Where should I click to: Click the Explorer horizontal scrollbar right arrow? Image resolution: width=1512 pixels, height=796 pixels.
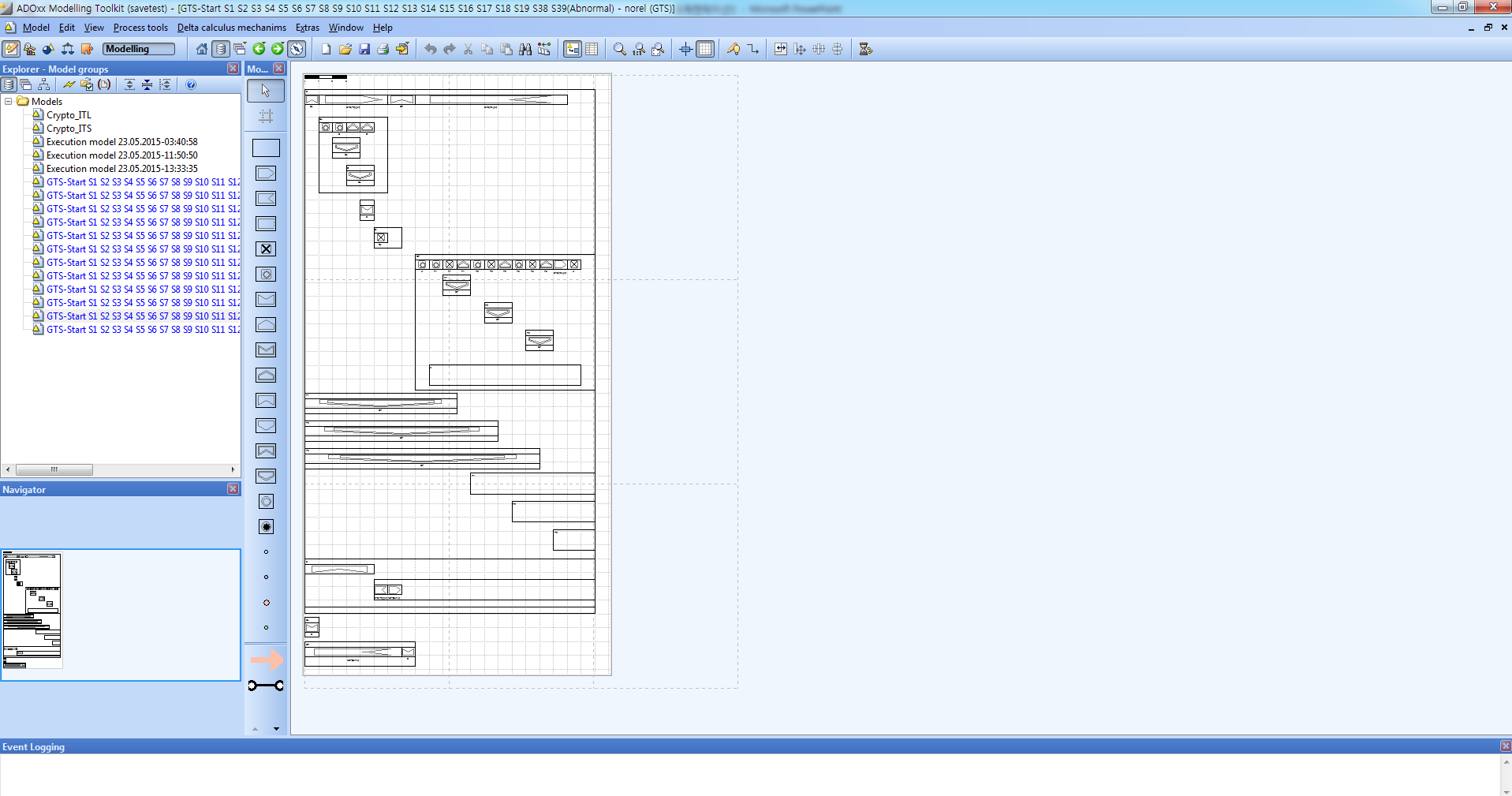[x=233, y=469]
